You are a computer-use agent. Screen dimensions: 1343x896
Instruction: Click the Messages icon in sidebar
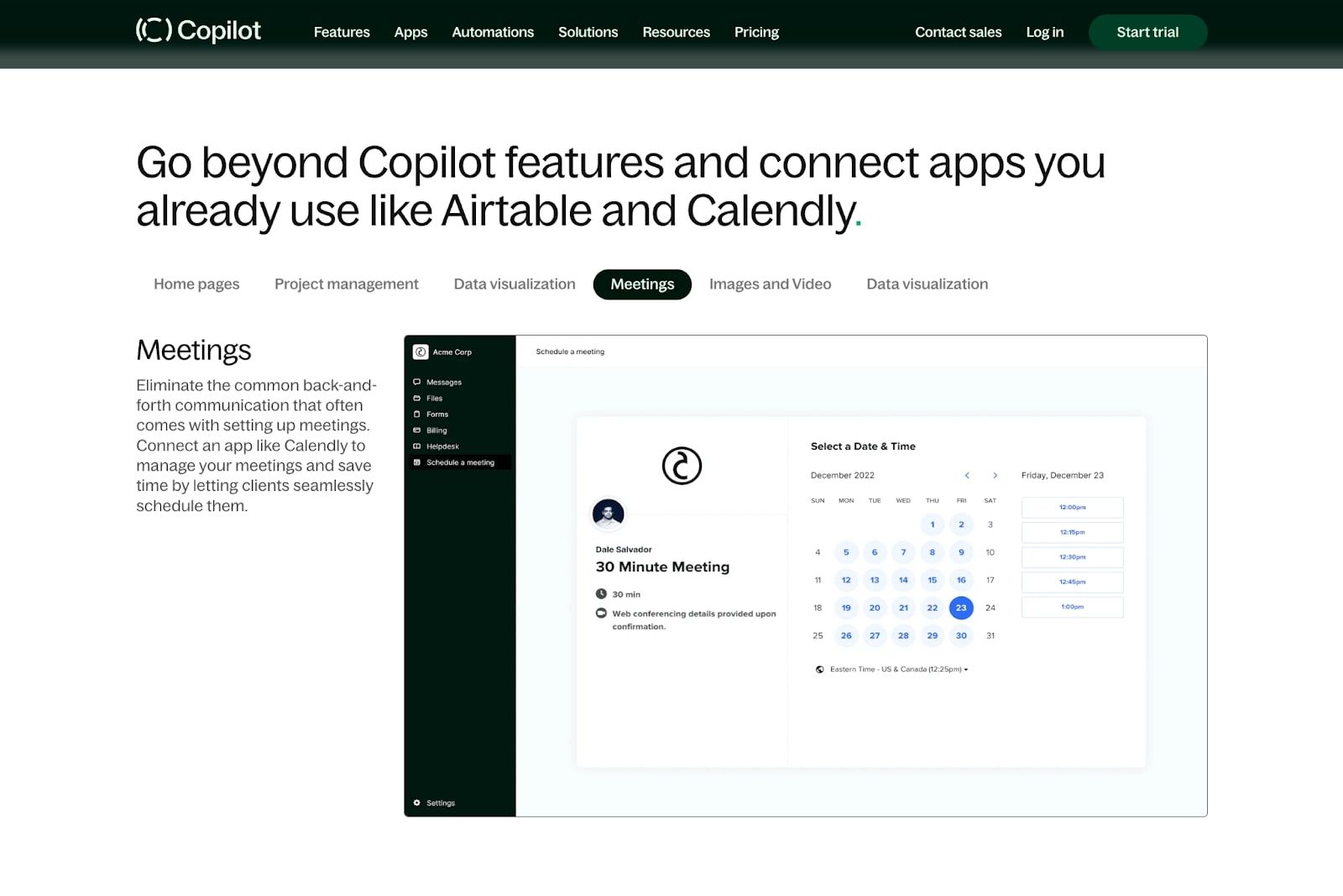[x=417, y=382]
